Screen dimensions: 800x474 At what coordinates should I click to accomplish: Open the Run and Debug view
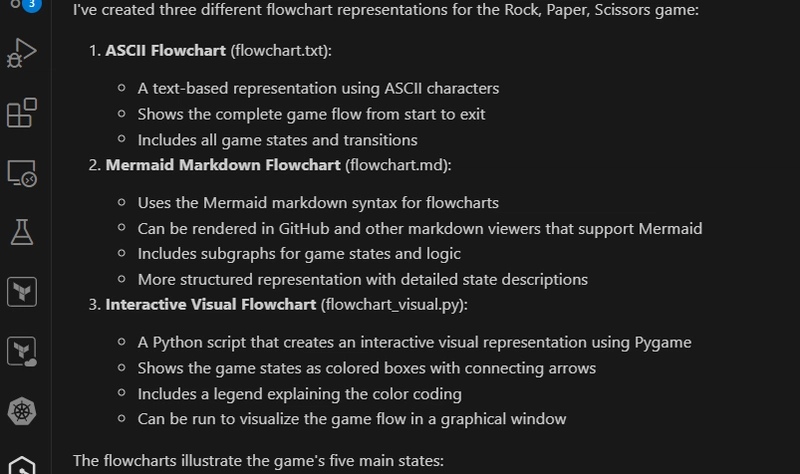point(21,53)
